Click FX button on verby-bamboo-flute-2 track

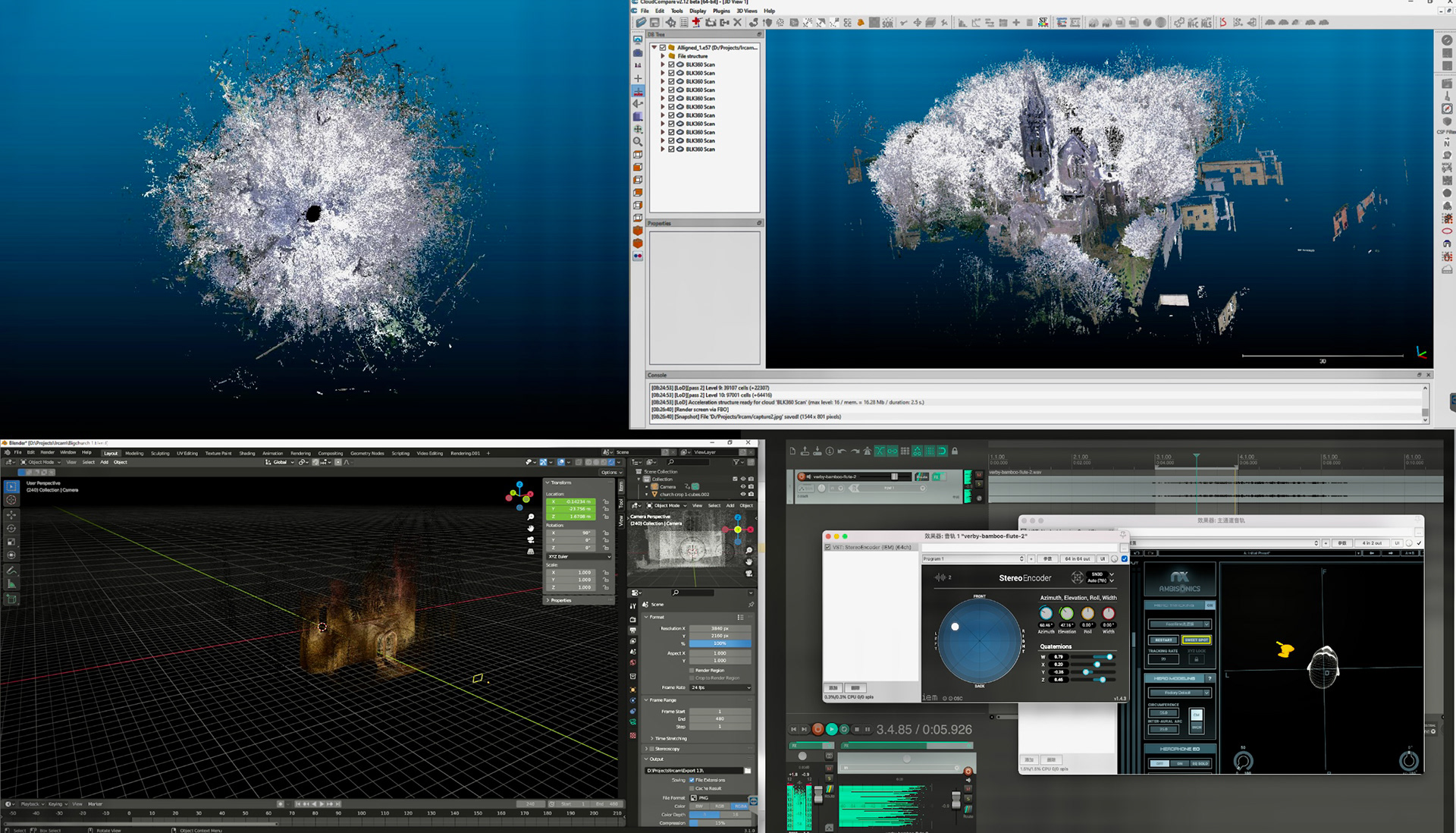coord(937,476)
